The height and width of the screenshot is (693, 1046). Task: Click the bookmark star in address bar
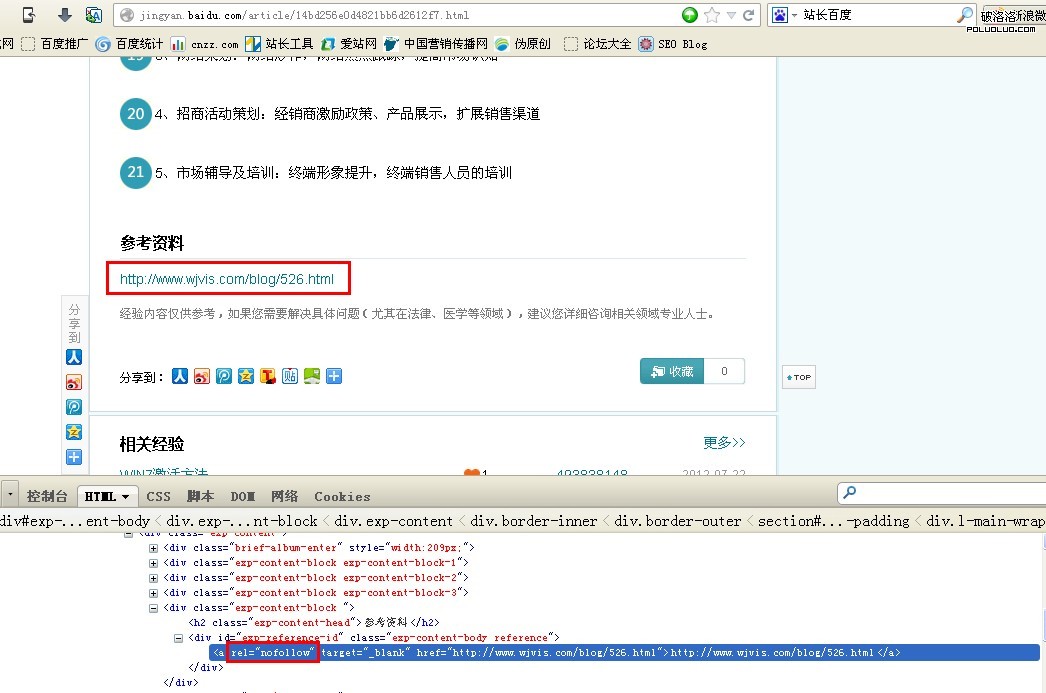(x=712, y=15)
